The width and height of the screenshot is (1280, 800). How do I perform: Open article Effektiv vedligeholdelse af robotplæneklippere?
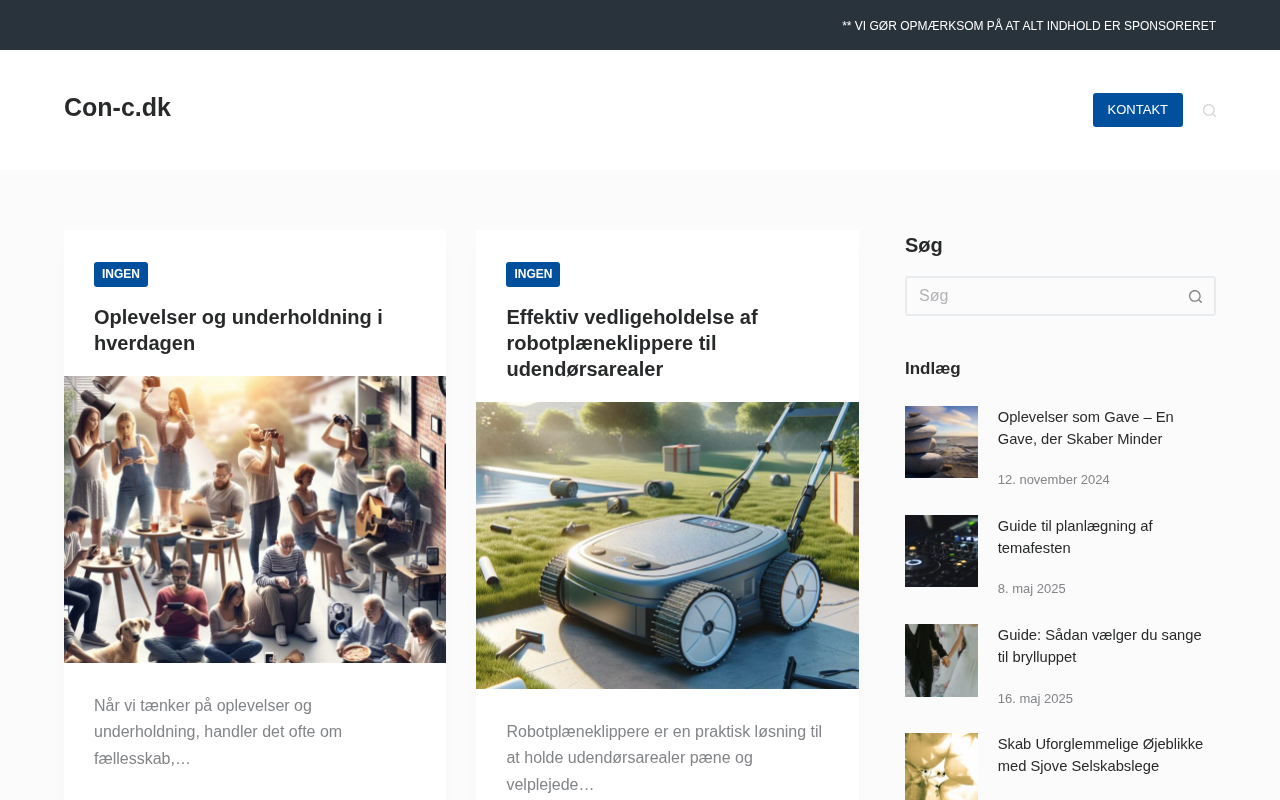[x=632, y=343]
